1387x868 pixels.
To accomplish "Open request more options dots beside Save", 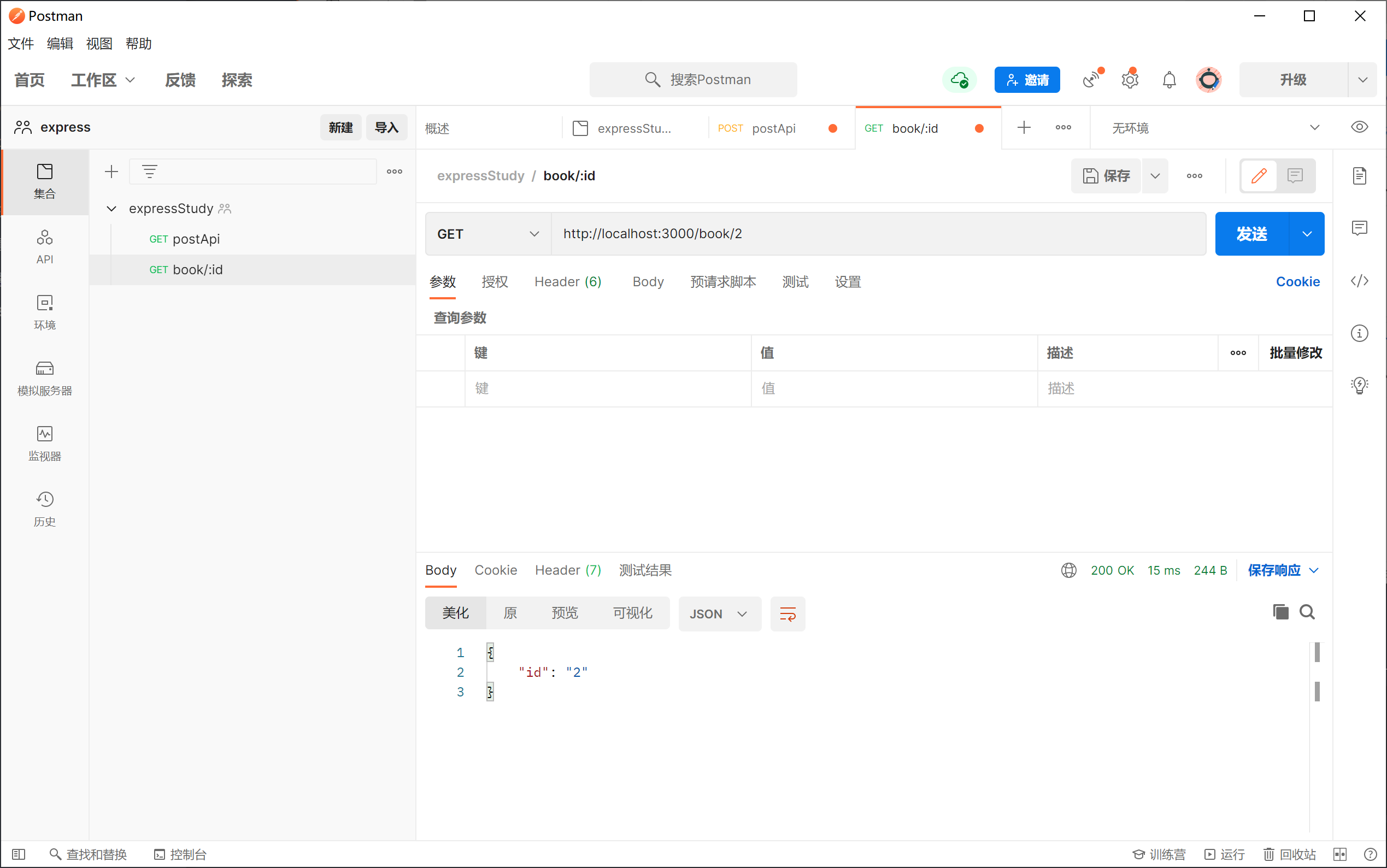I will (x=1195, y=176).
